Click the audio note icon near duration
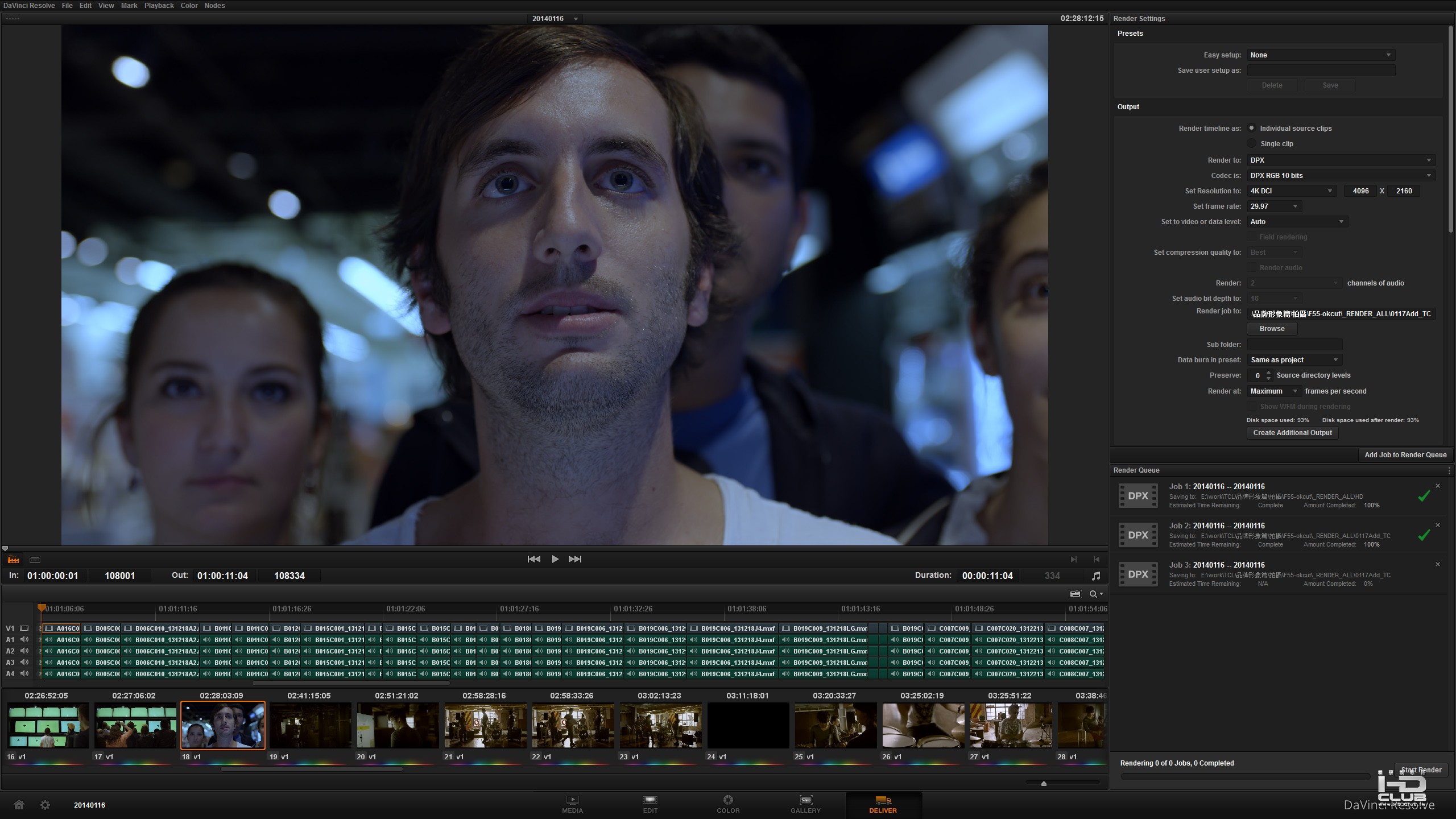1456x819 pixels. (x=1096, y=576)
